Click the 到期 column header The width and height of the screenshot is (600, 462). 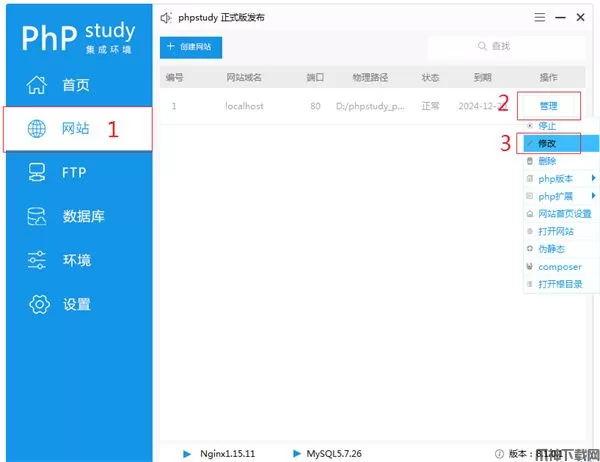[x=483, y=78]
